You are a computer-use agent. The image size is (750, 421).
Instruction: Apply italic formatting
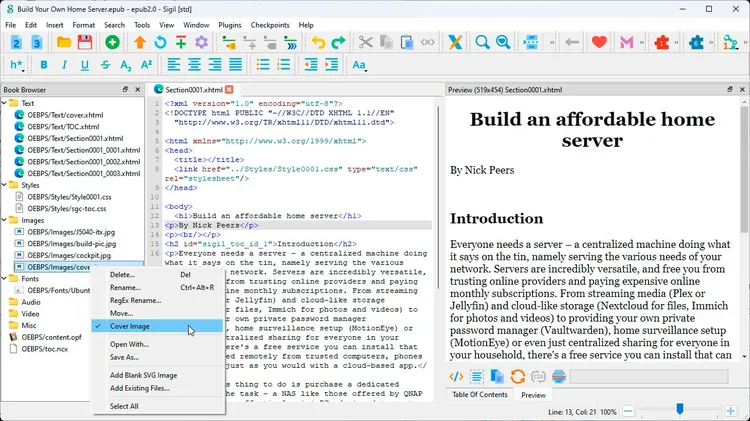(x=64, y=65)
